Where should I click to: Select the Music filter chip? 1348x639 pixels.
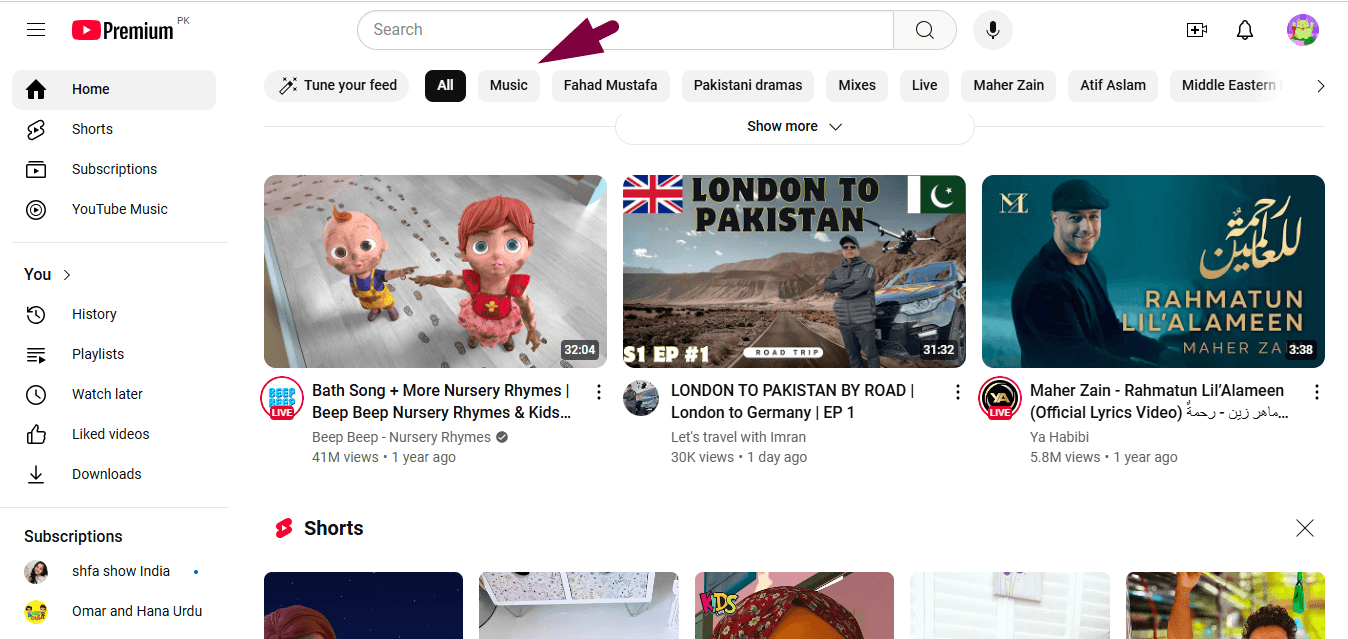click(509, 86)
